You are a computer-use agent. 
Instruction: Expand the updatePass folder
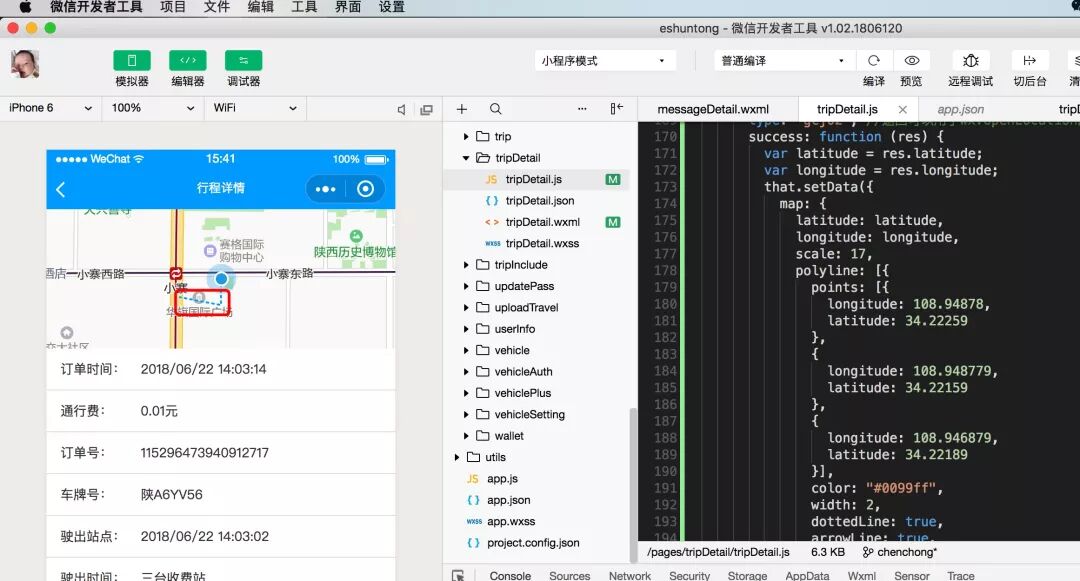(x=466, y=286)
